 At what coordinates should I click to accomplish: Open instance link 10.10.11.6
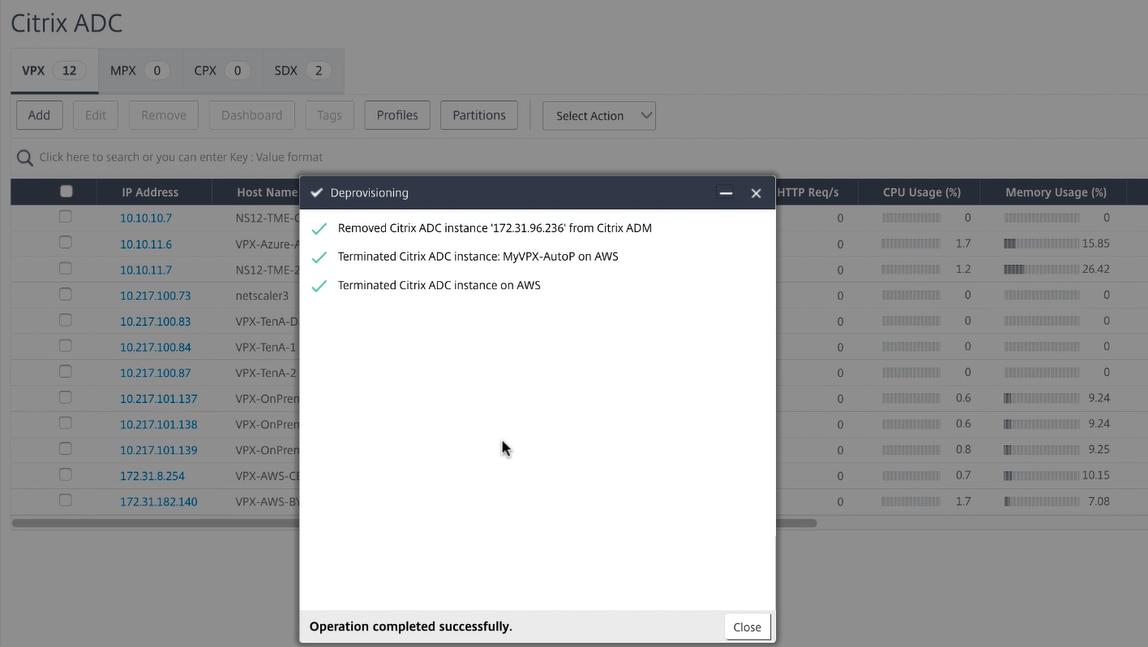pos(146,244)
